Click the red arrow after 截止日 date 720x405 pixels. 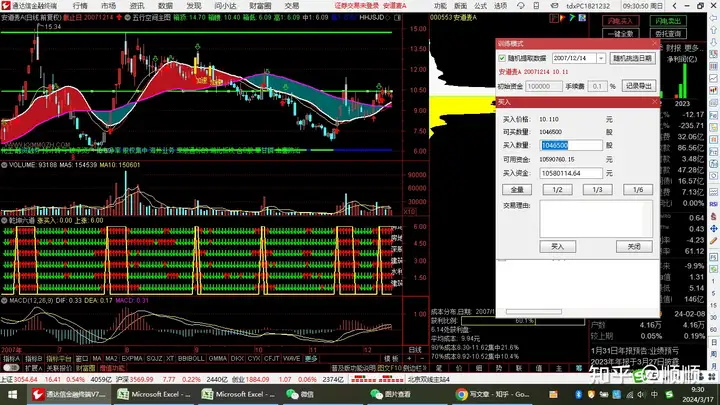(119, 17)
